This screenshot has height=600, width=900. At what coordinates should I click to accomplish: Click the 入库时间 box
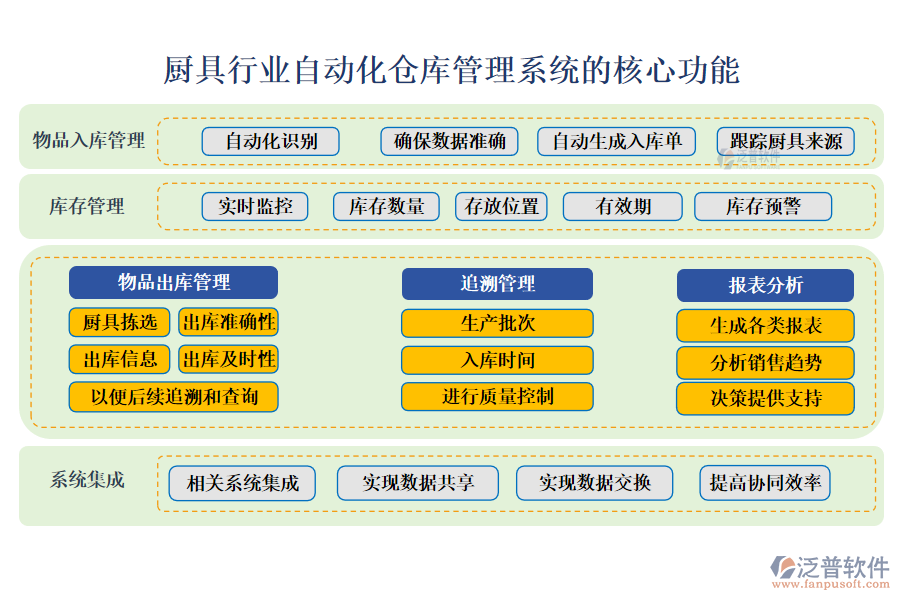tap(497, 361)
